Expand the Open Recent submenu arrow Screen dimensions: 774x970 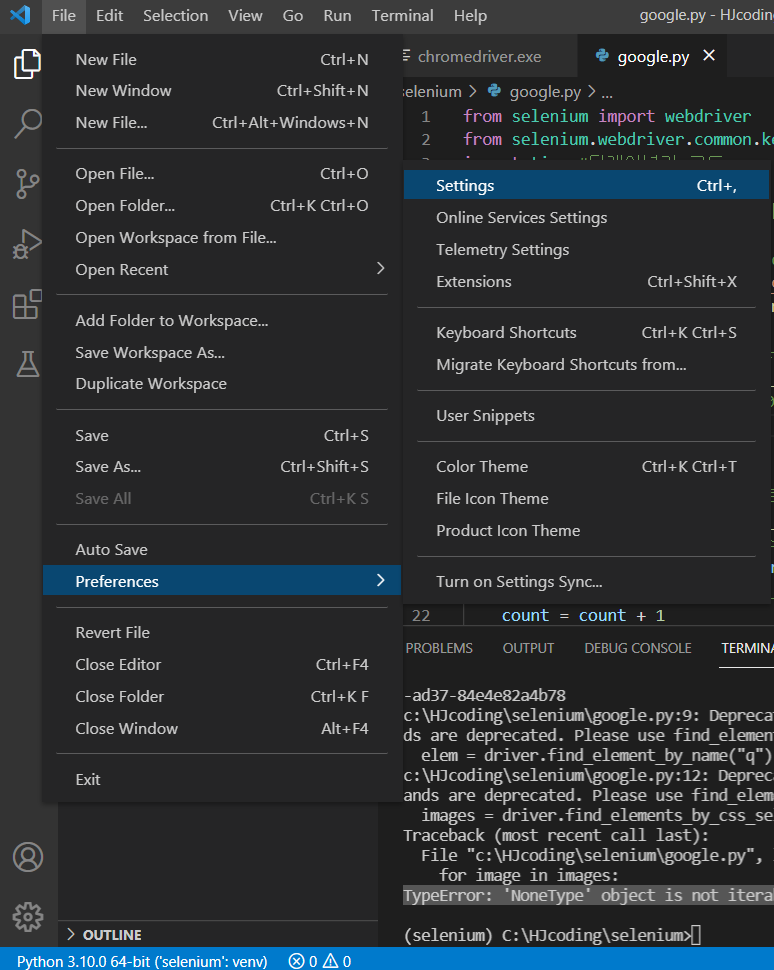381,268
